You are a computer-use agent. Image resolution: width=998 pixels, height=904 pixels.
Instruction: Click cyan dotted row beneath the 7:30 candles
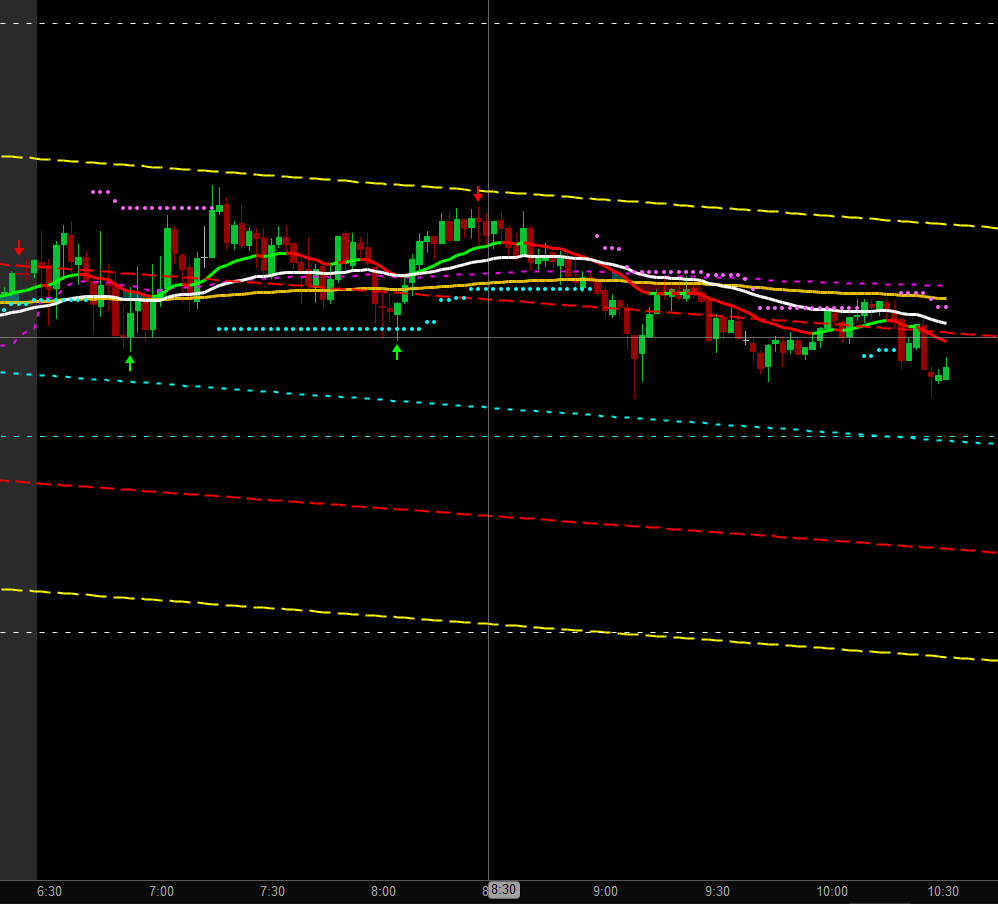[300, 328]
